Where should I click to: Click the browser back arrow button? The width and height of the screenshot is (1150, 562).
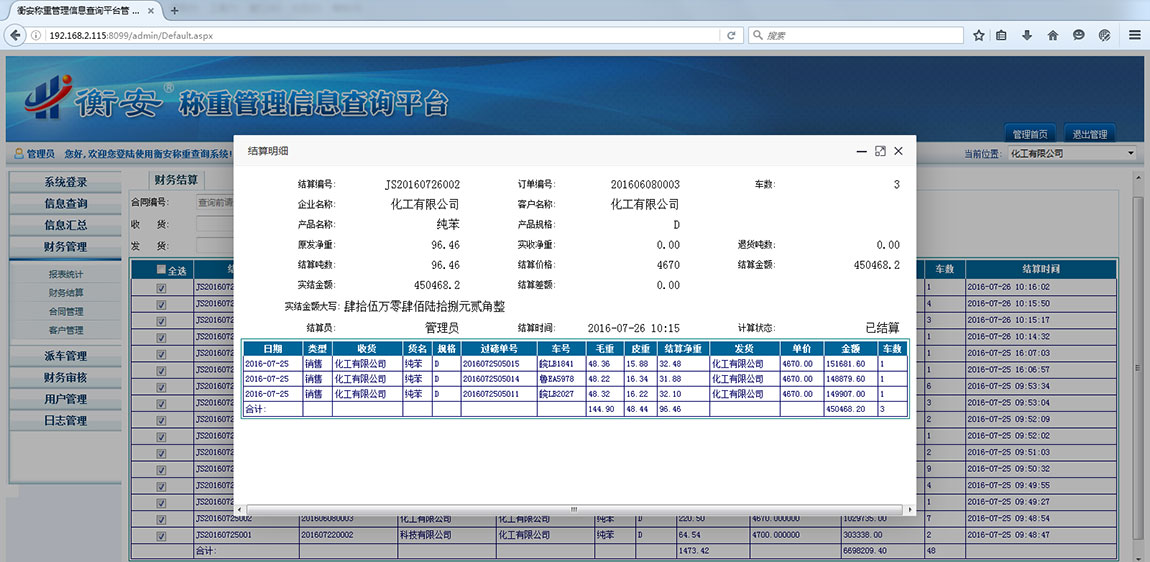15,35
